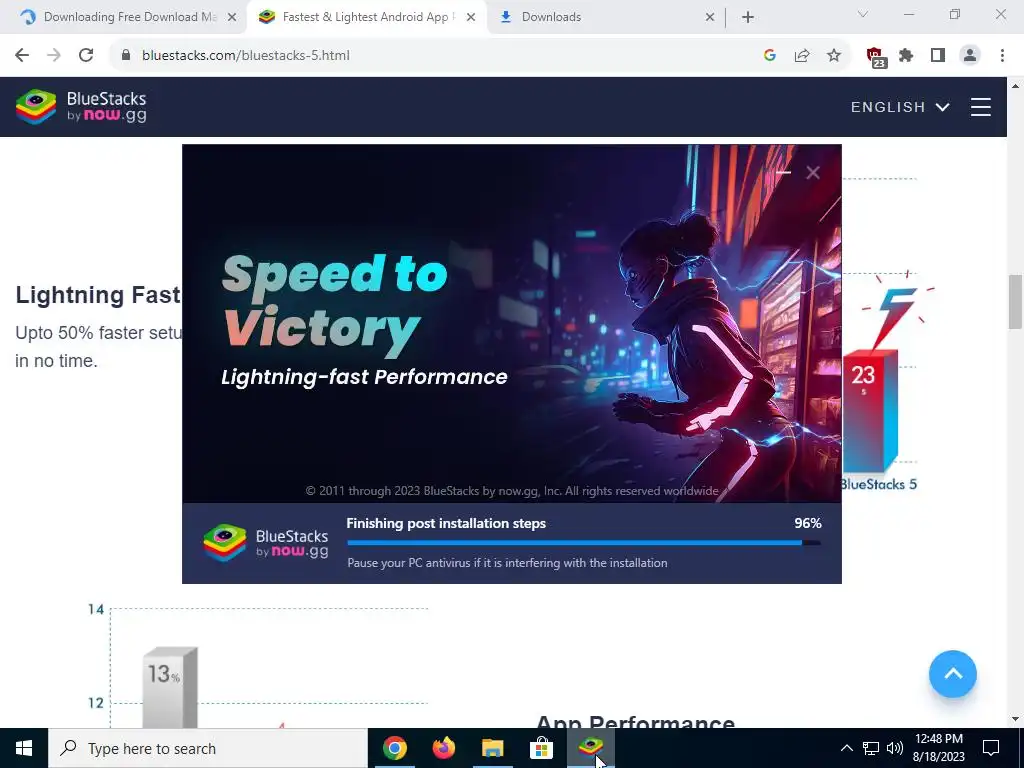
Task: Open the uBlock extension showing 23
Action: click(876, 57)
